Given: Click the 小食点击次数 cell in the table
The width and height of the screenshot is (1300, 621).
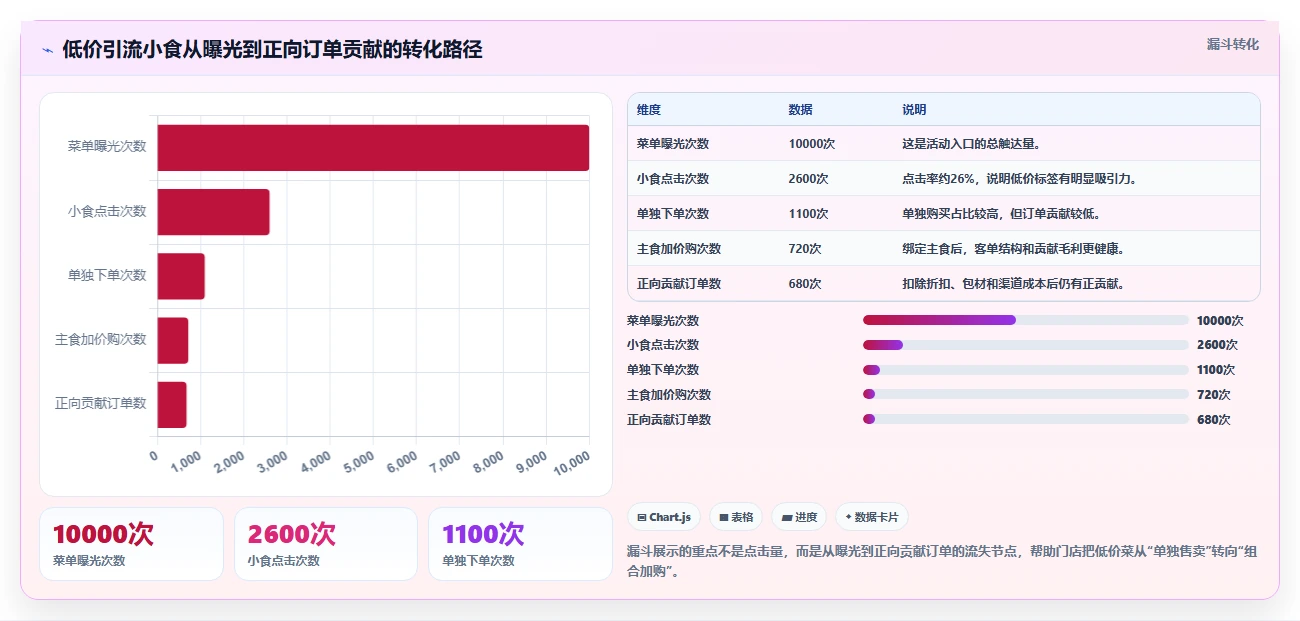Looking at the screenshot, I should [673, 179].
